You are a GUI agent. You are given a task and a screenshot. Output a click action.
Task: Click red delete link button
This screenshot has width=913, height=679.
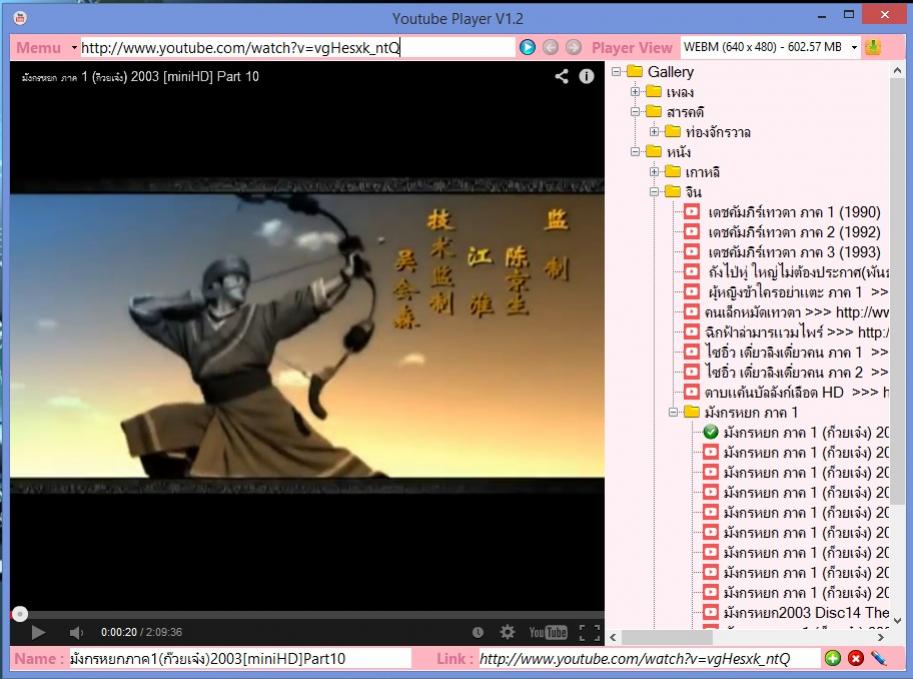(x=855, y=659)
